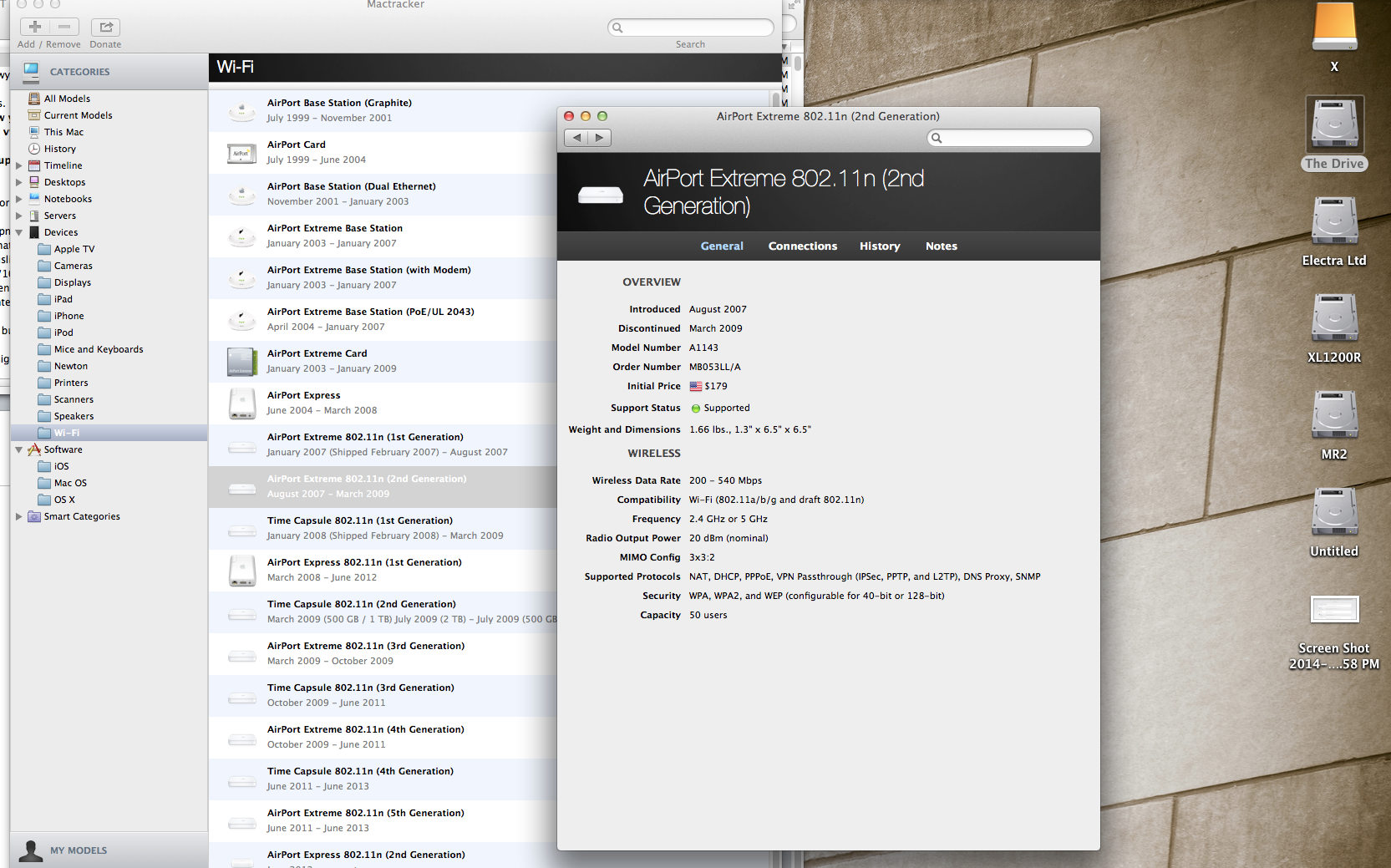The height and width of the screenshot is (868, 1391).
Task: Select AirPort Express 802.11n (1st Generation)
Action: pos(383,571)
